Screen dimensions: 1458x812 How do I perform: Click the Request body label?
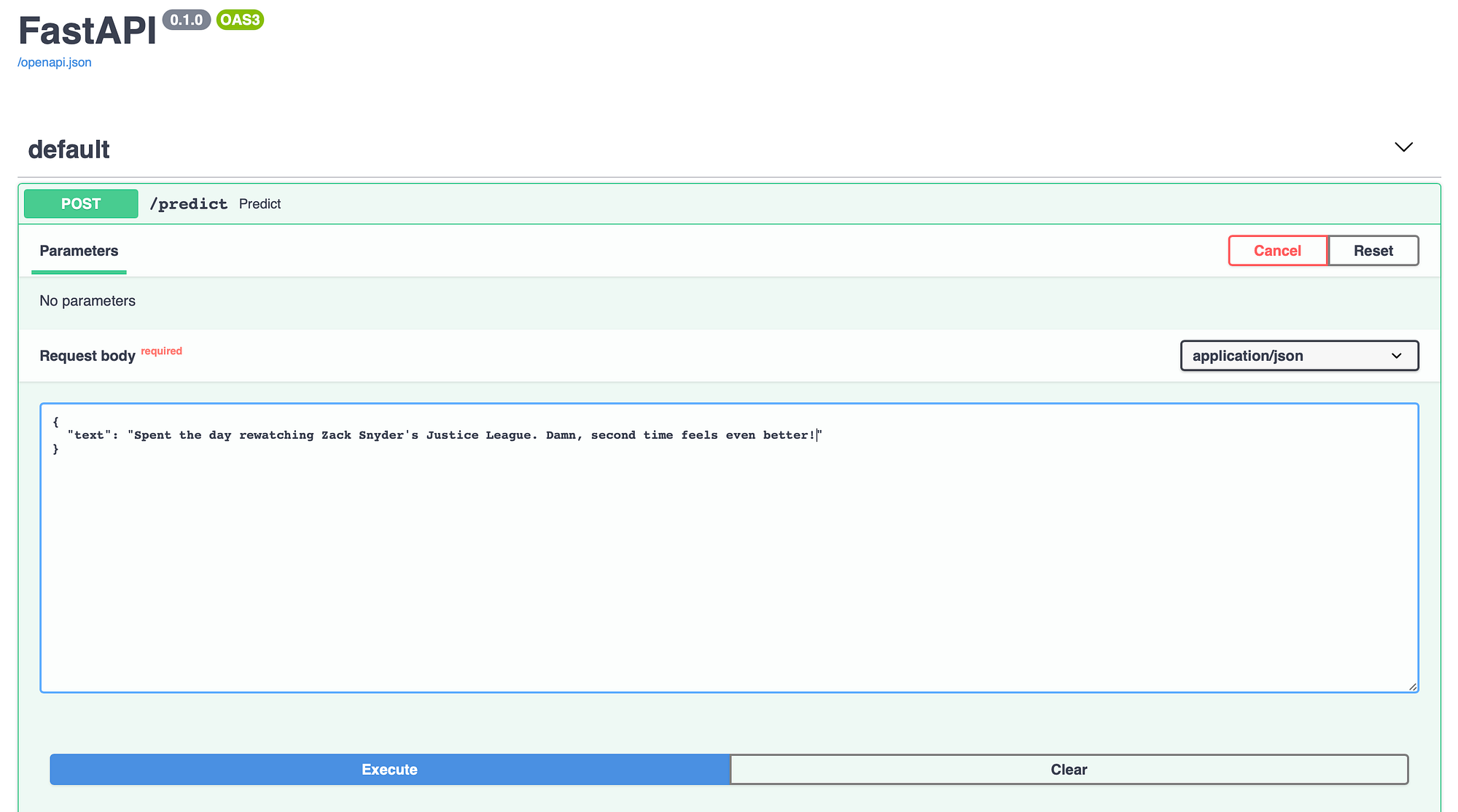point(87,356)
